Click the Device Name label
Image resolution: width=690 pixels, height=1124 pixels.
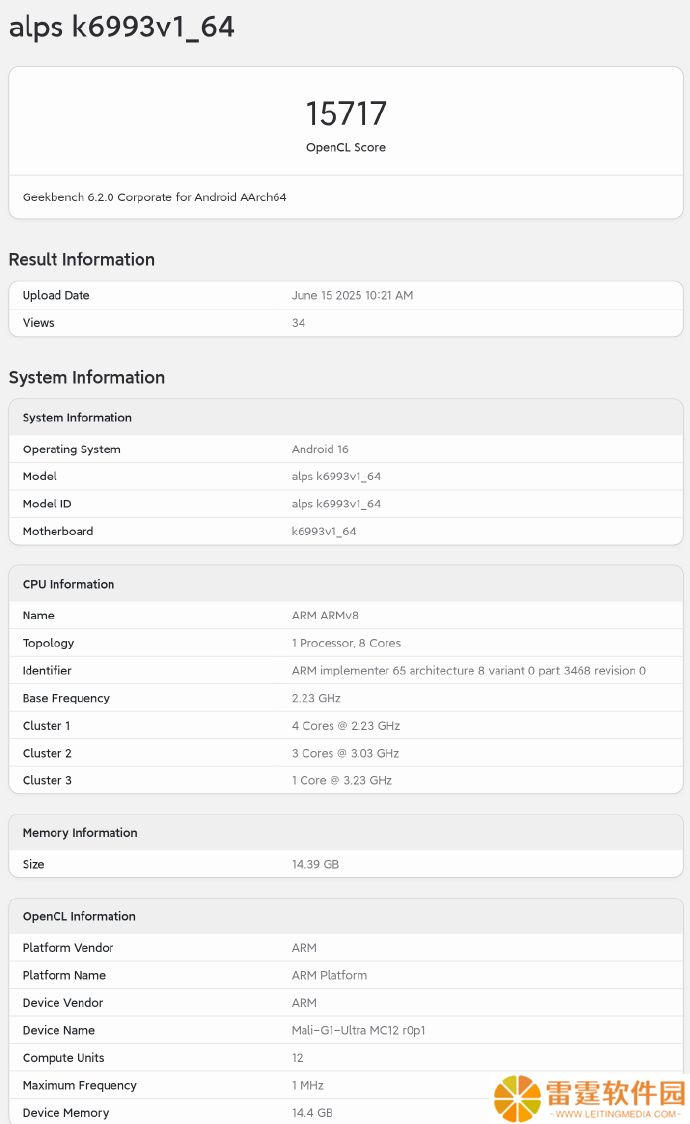point(59,1030)
